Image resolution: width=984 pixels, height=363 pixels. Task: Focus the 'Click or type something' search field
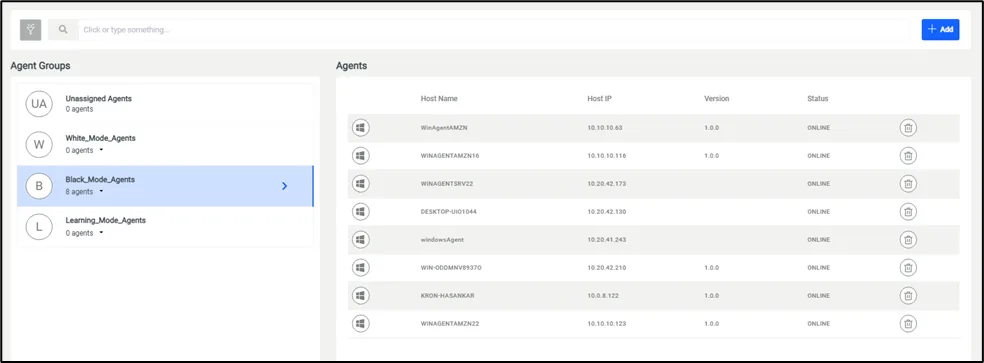click(x=495, y=30)
